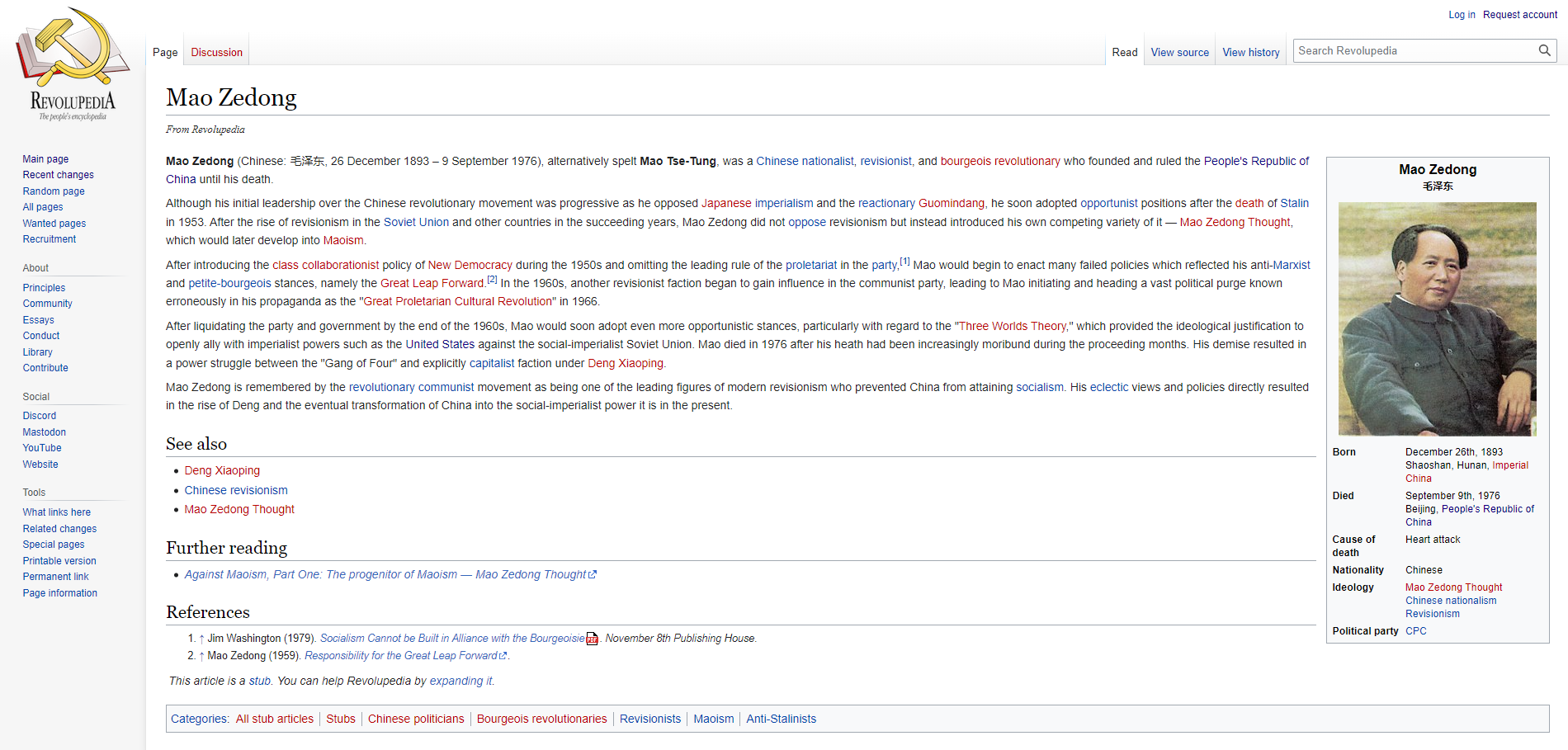Open Chinese politicians category
This screenshot has height=750, width=1568.
click(416, 719)
